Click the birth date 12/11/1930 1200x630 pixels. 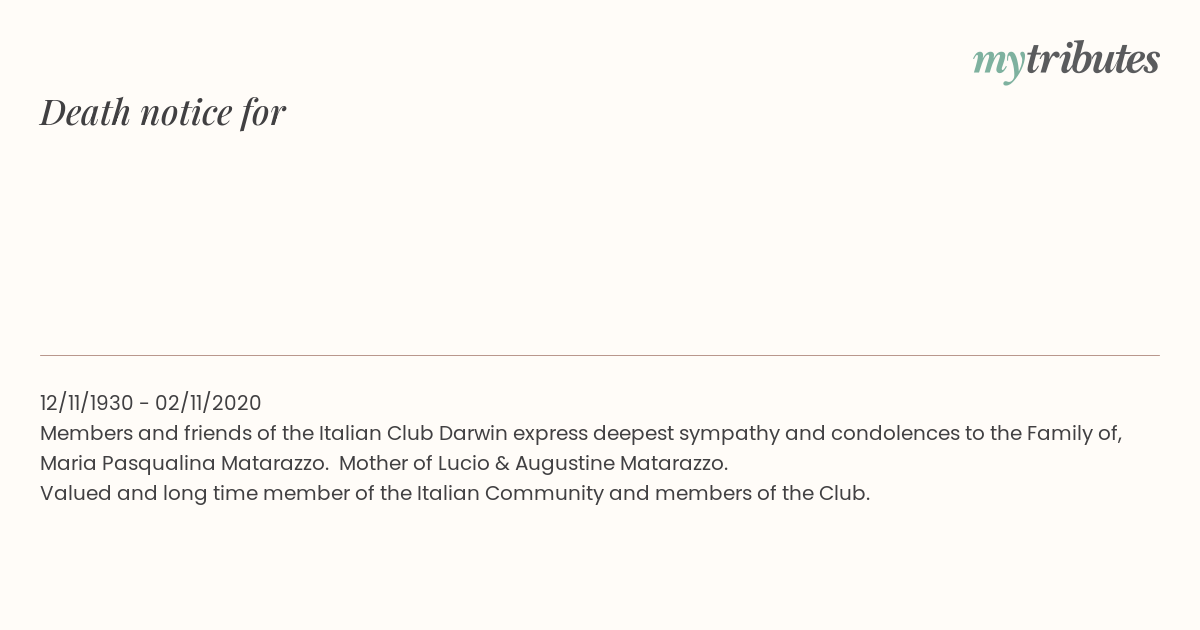click(x=86, y=403)
